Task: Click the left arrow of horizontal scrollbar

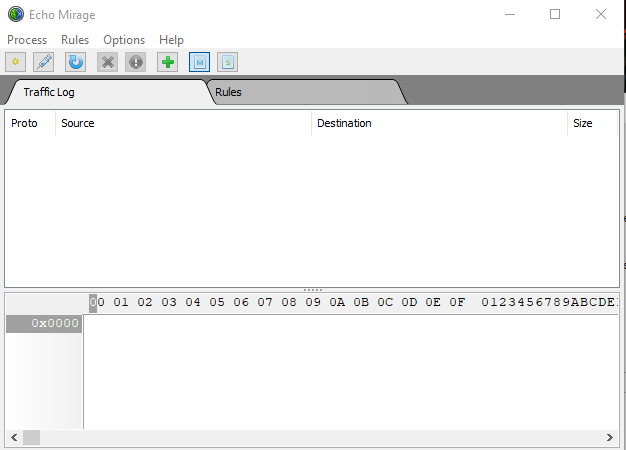Action: 14,438
